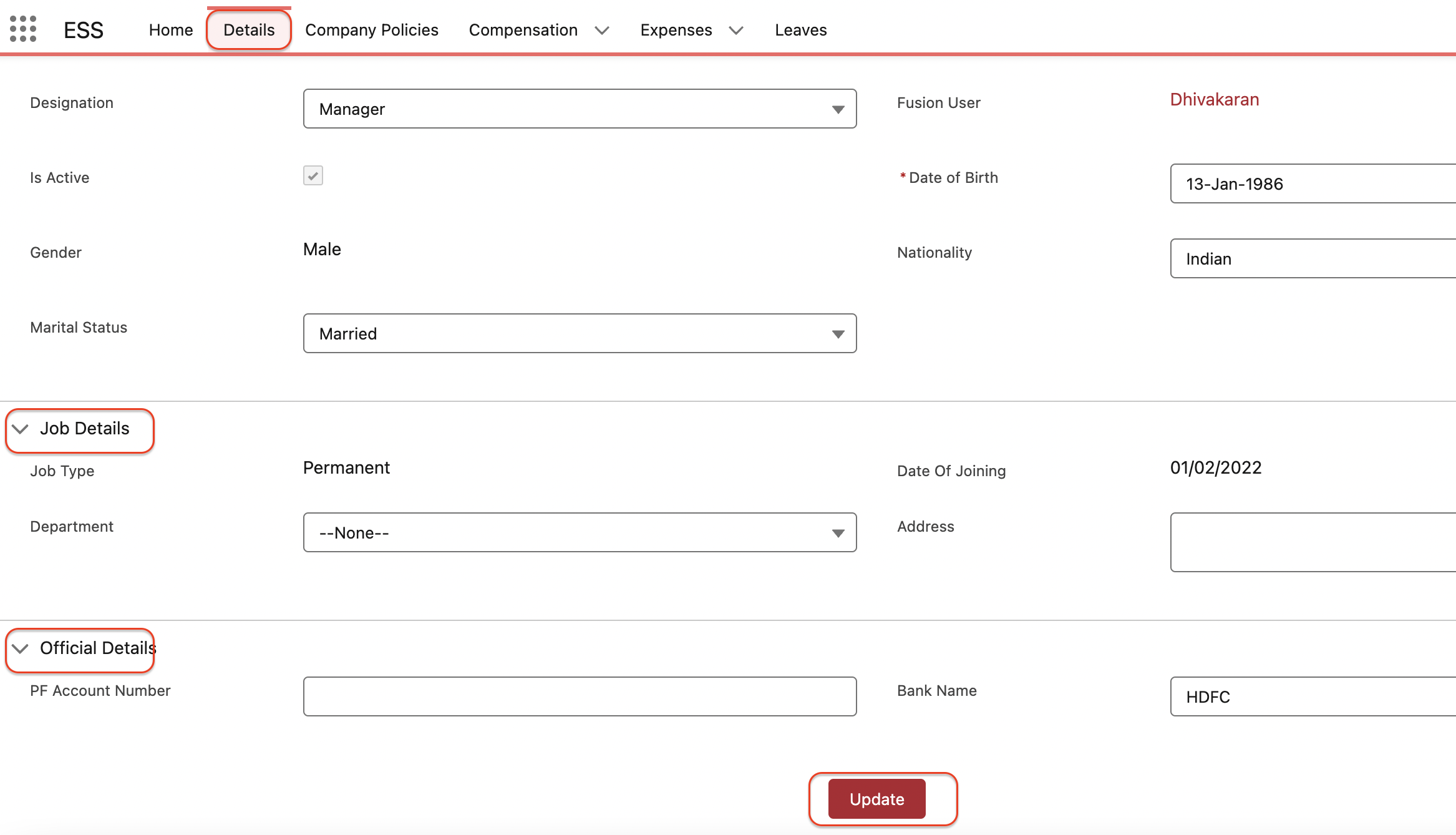Open the App Launcher dots icon
The image size is (1456, 835).
tap(23, 29)
